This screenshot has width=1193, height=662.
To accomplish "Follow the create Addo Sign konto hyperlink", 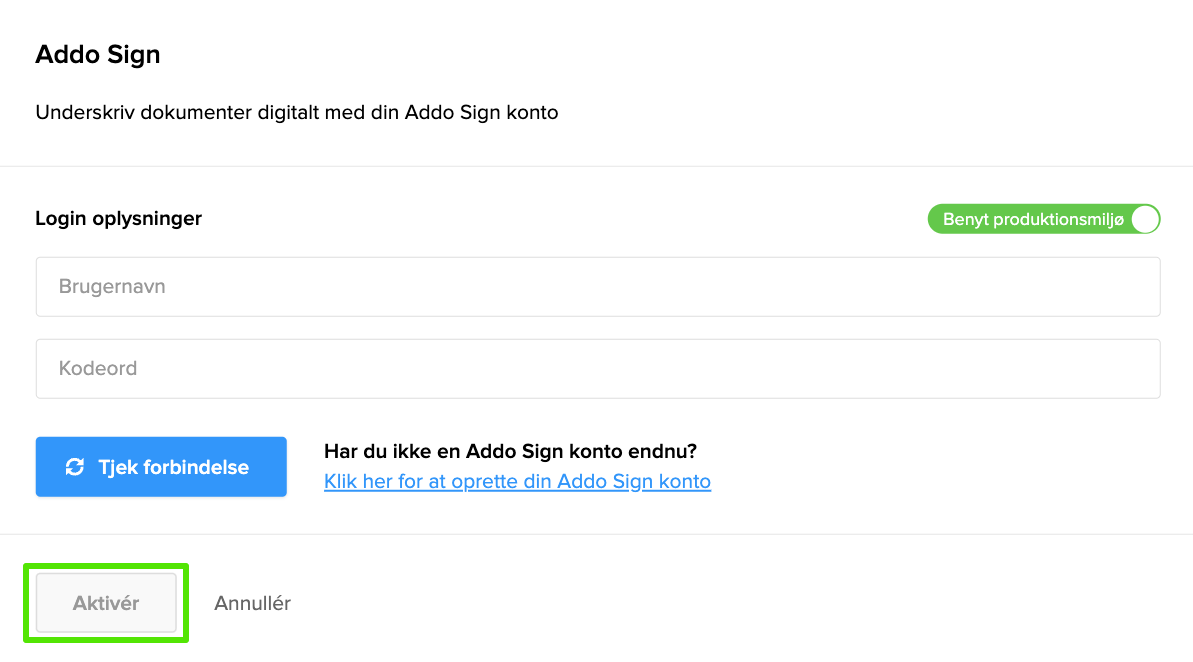I will (517, 482).
